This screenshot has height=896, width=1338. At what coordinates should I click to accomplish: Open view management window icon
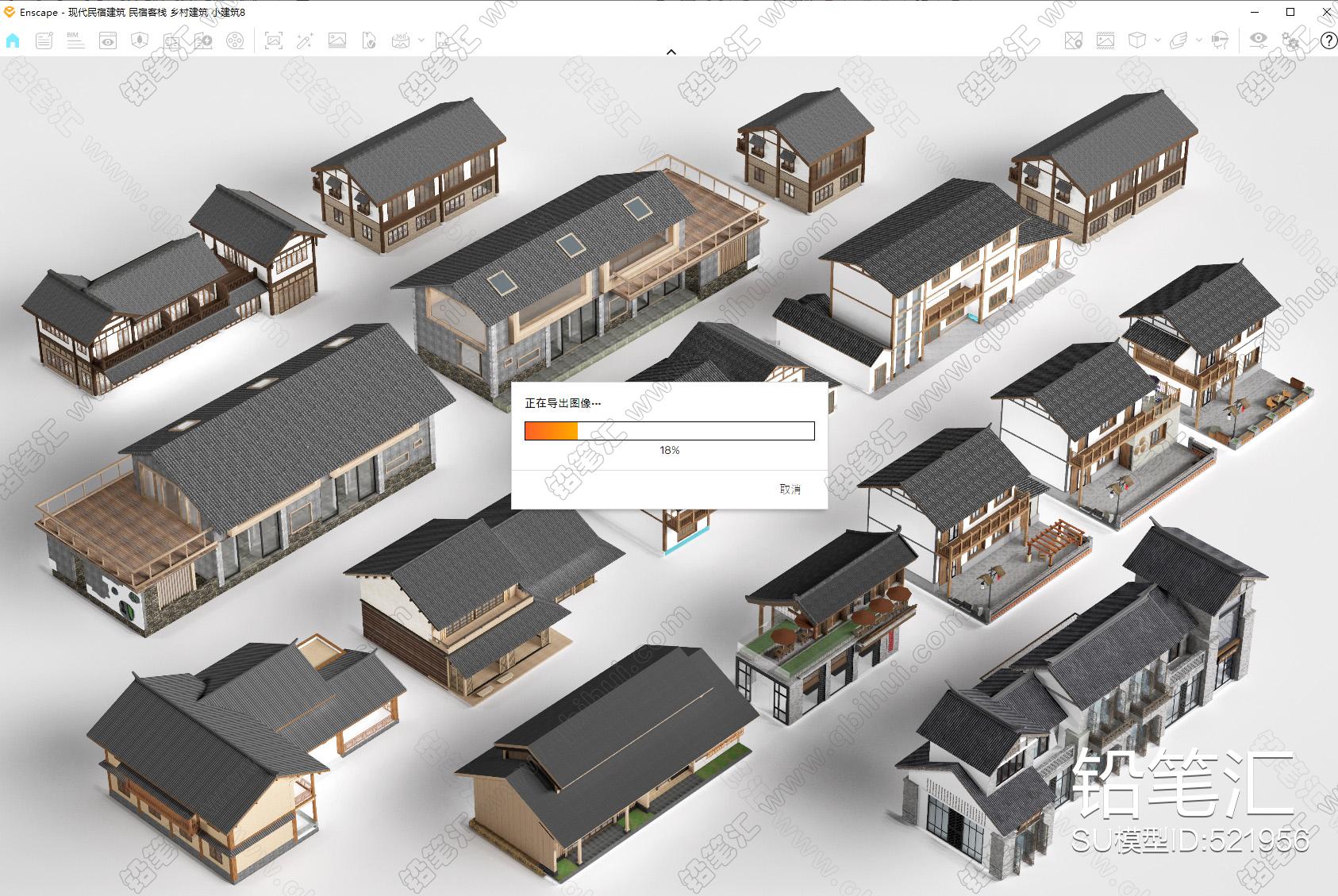point(108,40)
